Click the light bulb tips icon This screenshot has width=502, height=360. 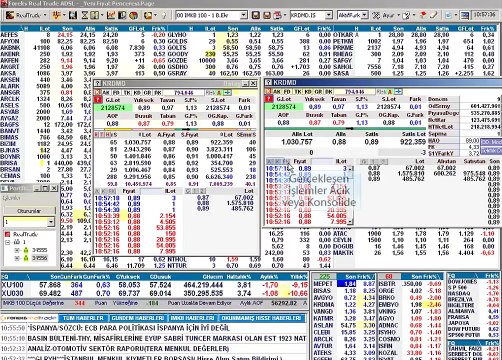[x=164, y=15]
